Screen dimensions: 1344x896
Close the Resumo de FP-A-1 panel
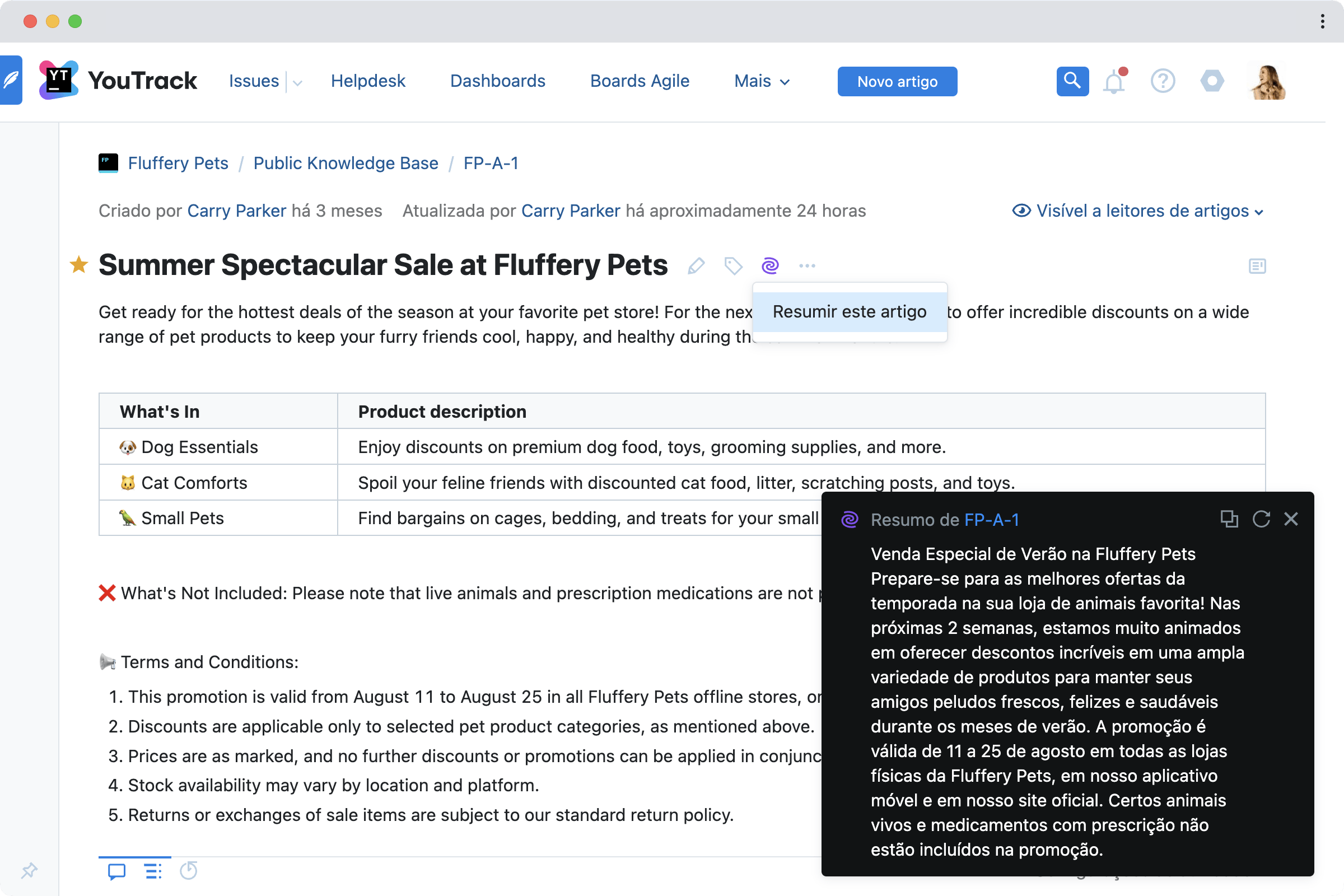tap(1291, 519)
